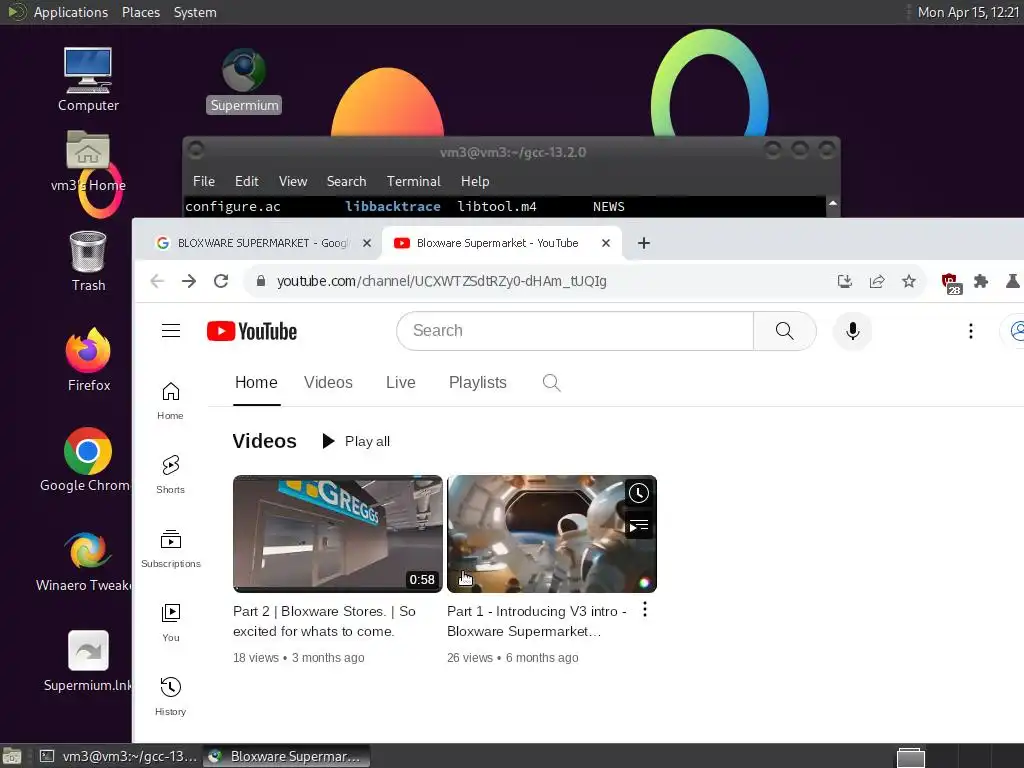The height and width of the screenshot is (768, 1024).
Task: Open Shorts in YouTube sidebar
Action: (x=170, y=474)
